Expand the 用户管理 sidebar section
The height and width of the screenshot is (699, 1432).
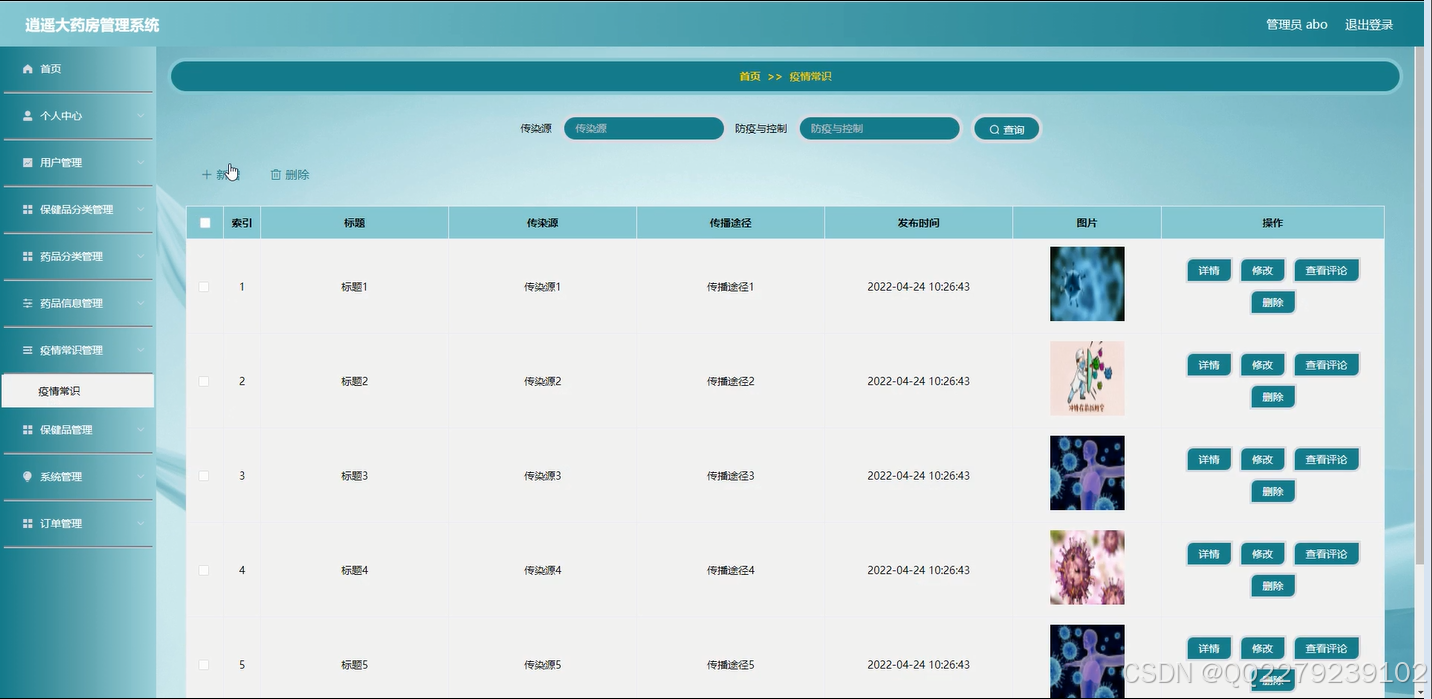[70, 162]
